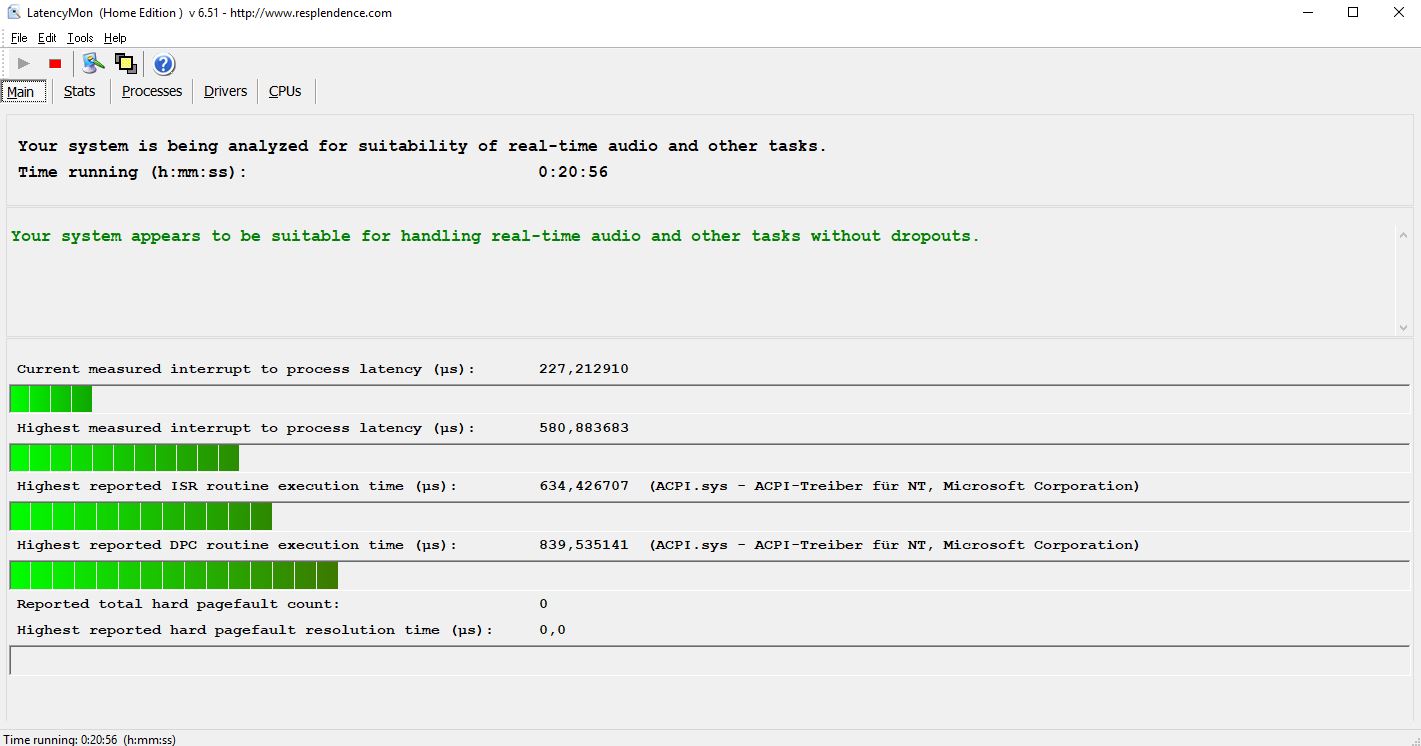This screenshot has height=746, width=1421.
Task: Open the File menu
Action: [19, 38]
